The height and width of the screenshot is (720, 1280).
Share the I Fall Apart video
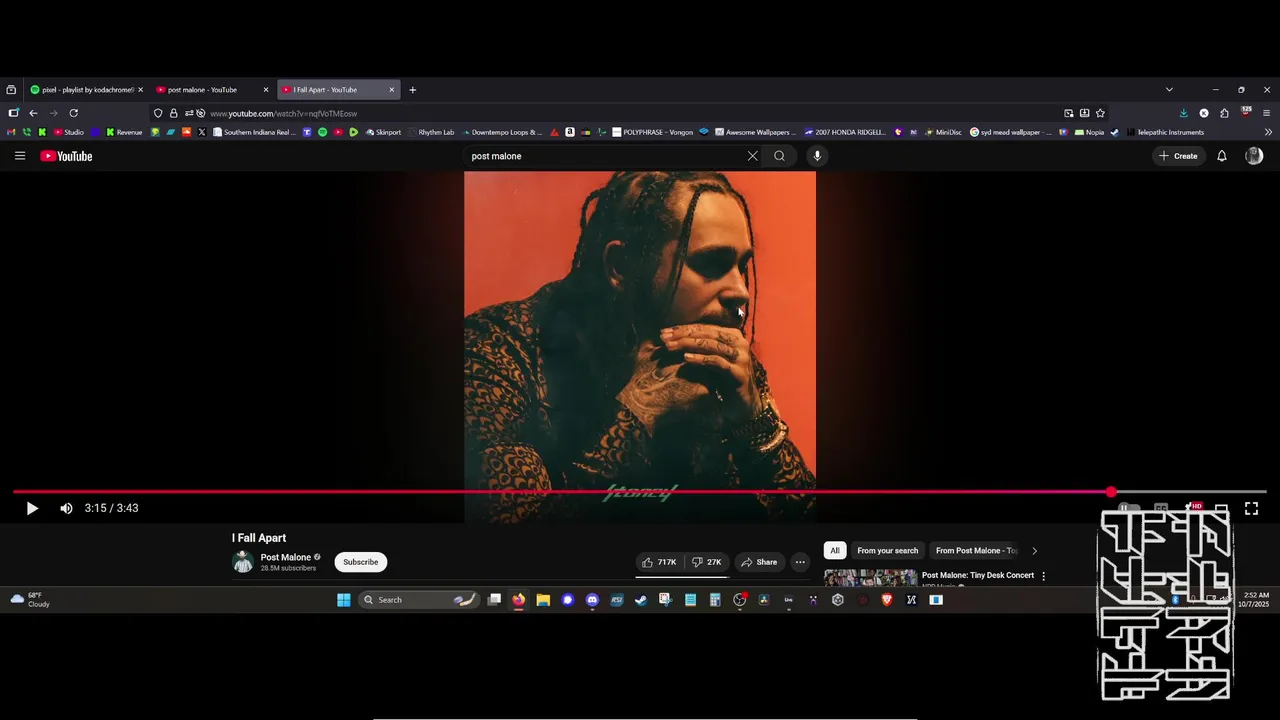point(759,562)
